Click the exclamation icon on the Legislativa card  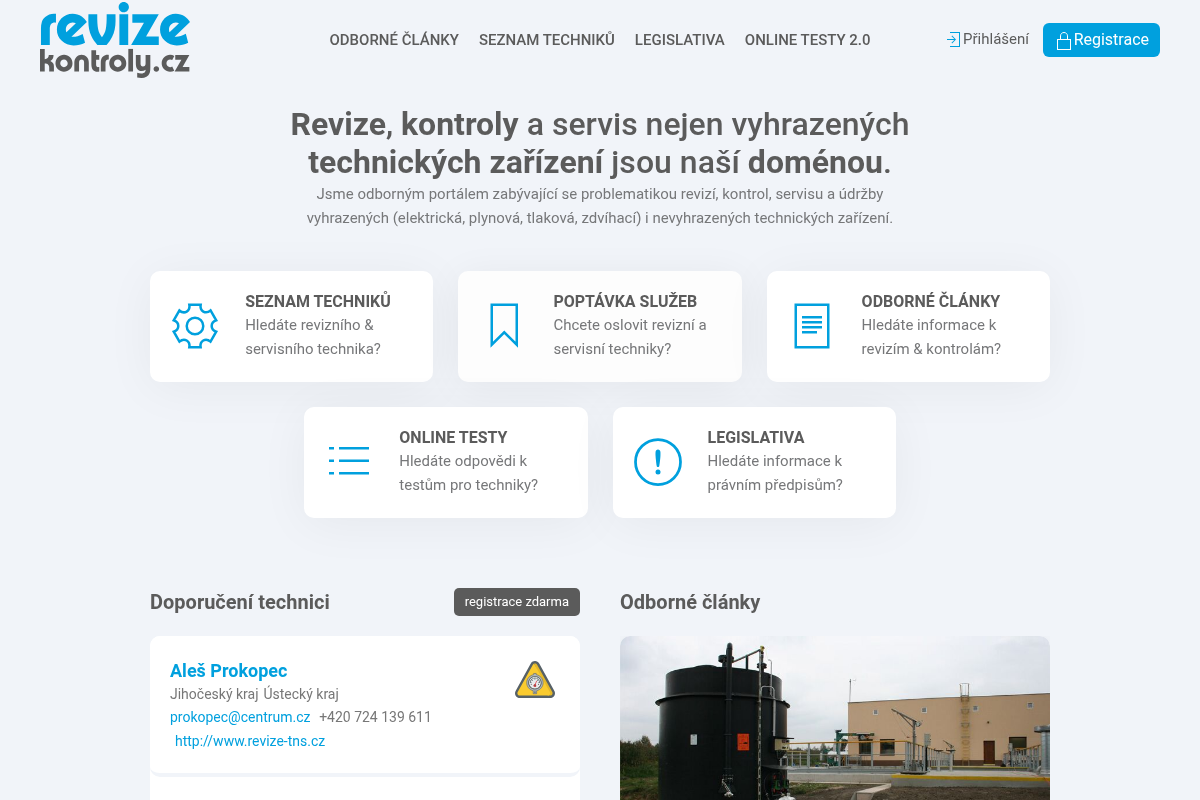click(x=658, y=462)
